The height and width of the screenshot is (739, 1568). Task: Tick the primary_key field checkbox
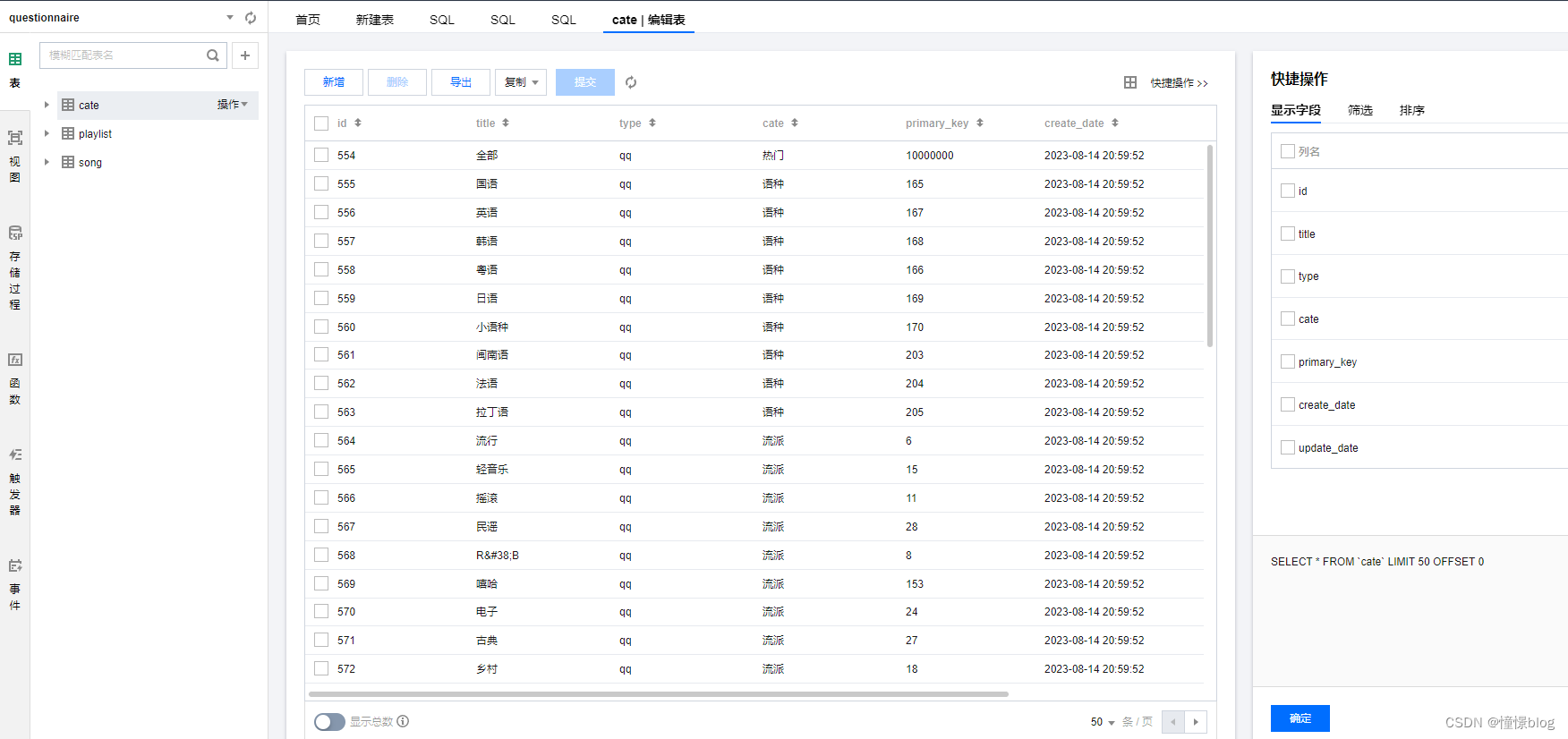point(1288,361)
